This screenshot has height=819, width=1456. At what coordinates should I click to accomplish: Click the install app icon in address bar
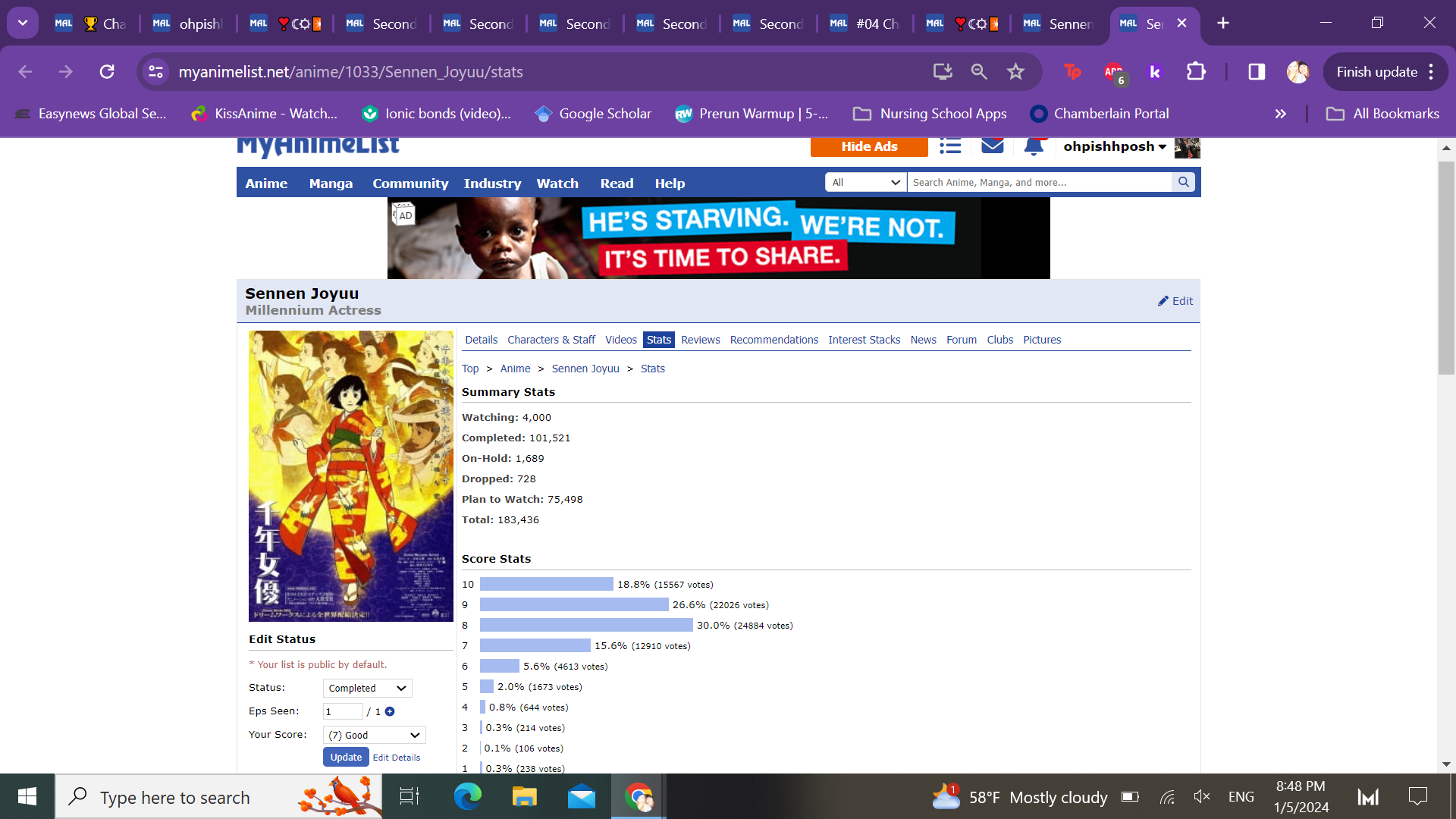(x=943, y=72)
